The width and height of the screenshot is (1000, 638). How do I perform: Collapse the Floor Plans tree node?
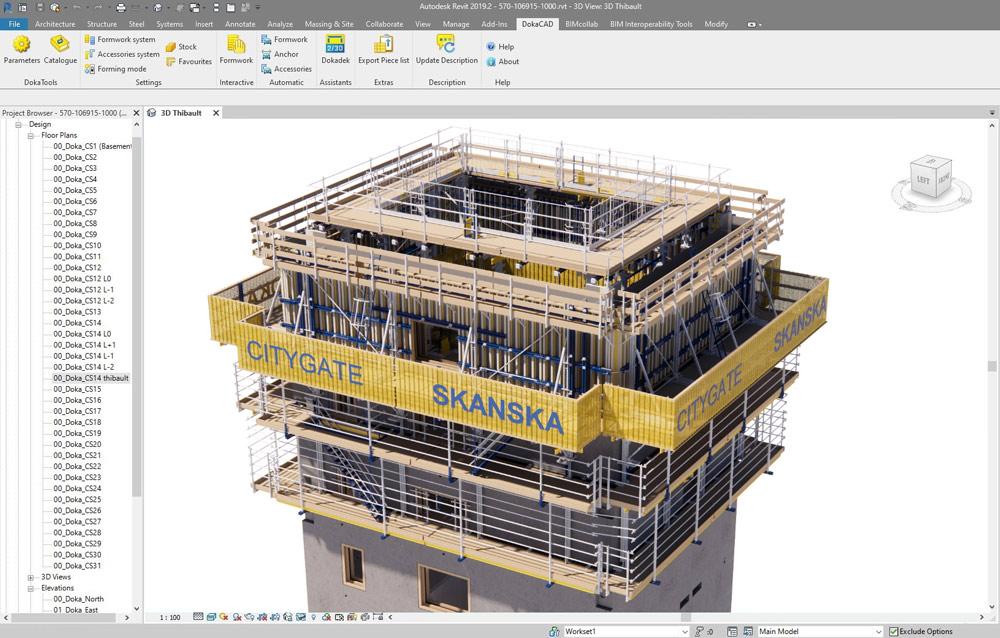[31, 135]
